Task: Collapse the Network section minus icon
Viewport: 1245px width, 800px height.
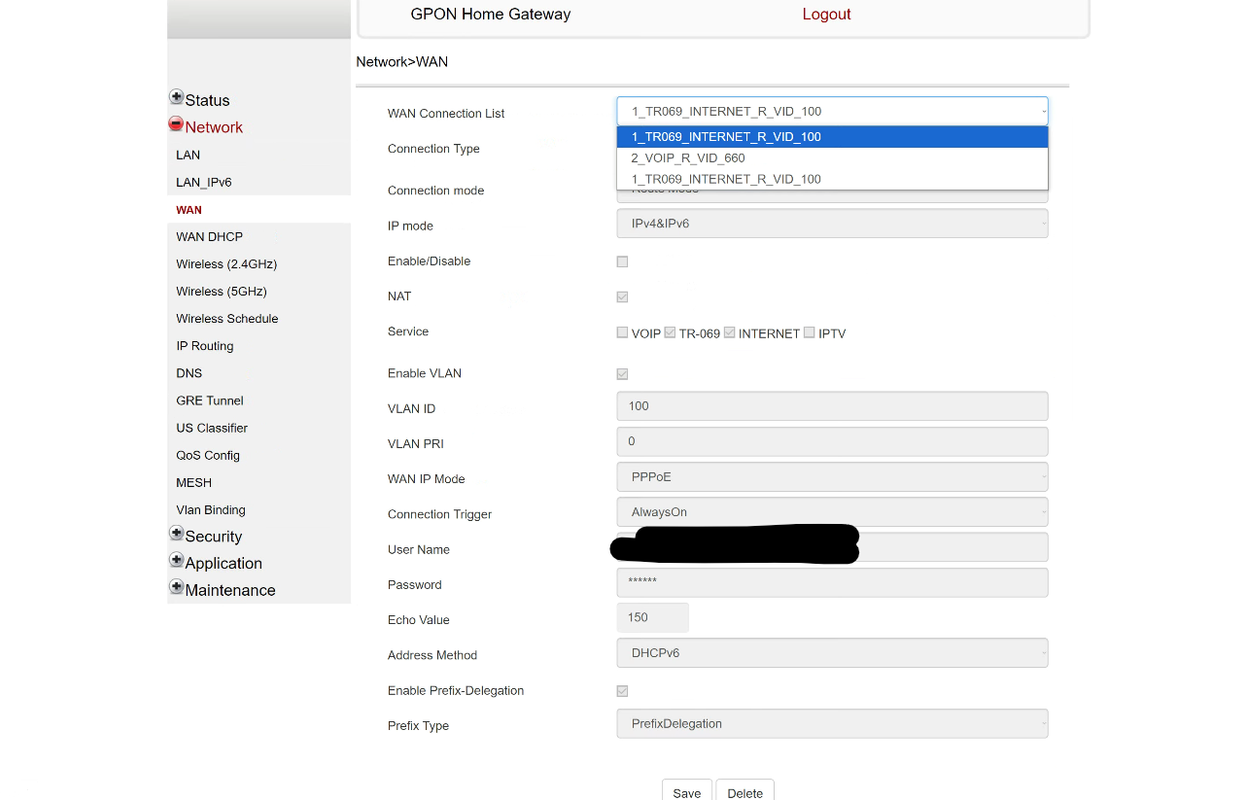Action: pos(176,125)
